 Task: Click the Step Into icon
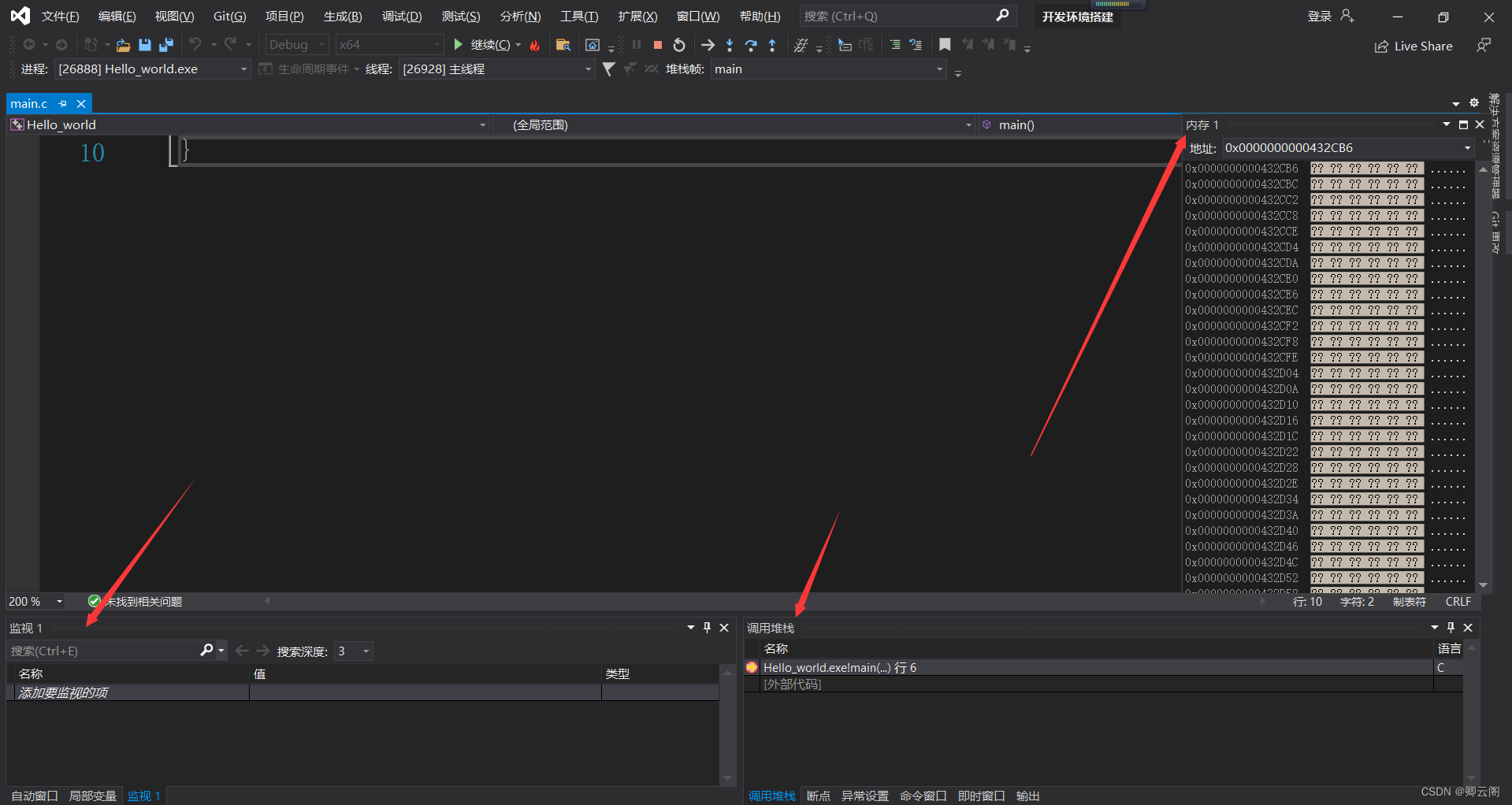click(730, 45)
